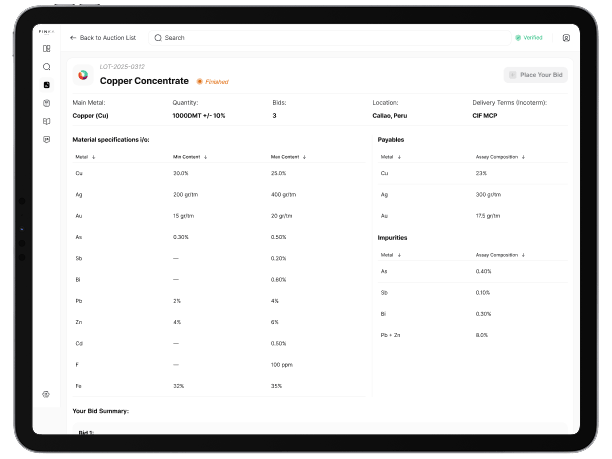This screenshot has height=459, width=612.
Task: Click the Copper Concentrate lot logo
Action: [83, 75]
